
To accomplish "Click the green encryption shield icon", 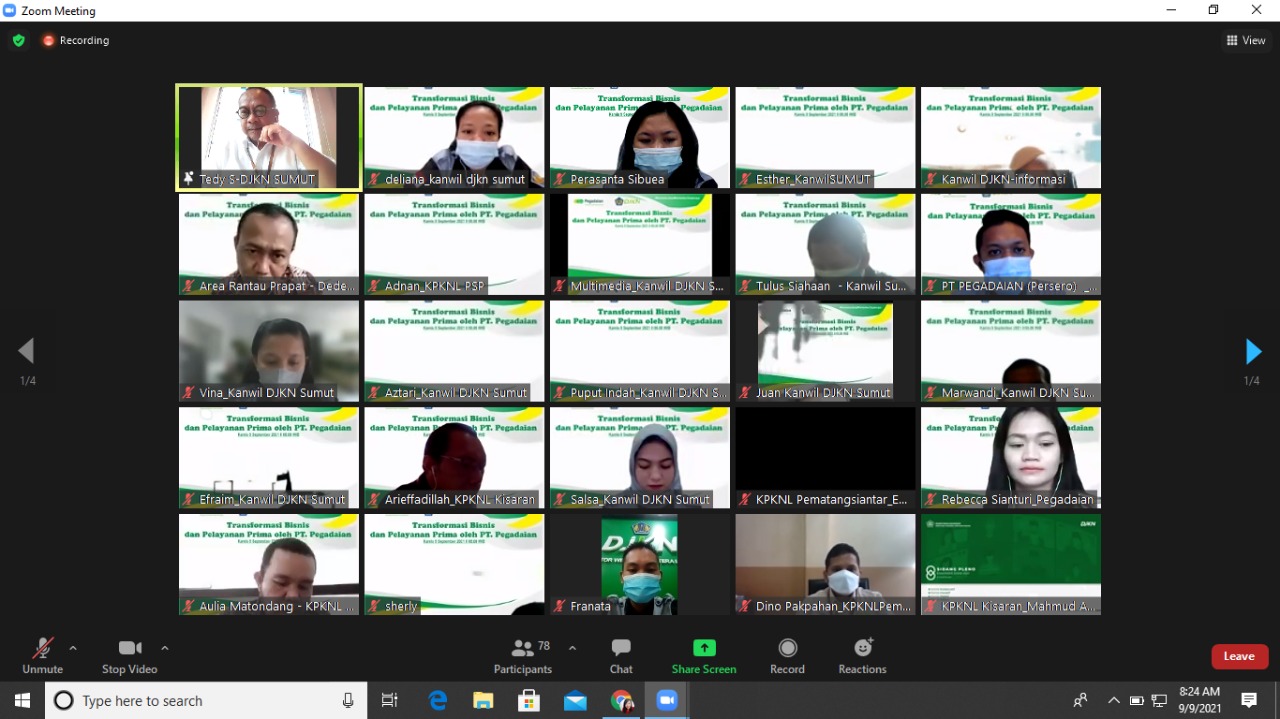I will (x=18, y=41).
